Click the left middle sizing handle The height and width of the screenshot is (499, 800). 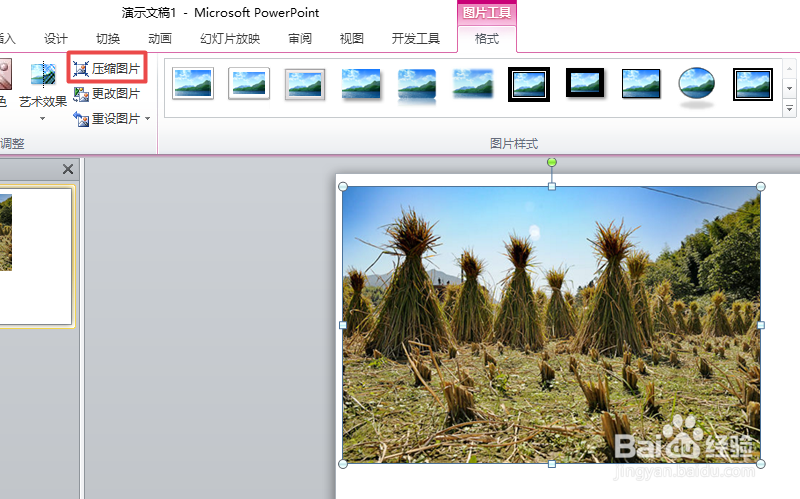pos(343,325)
